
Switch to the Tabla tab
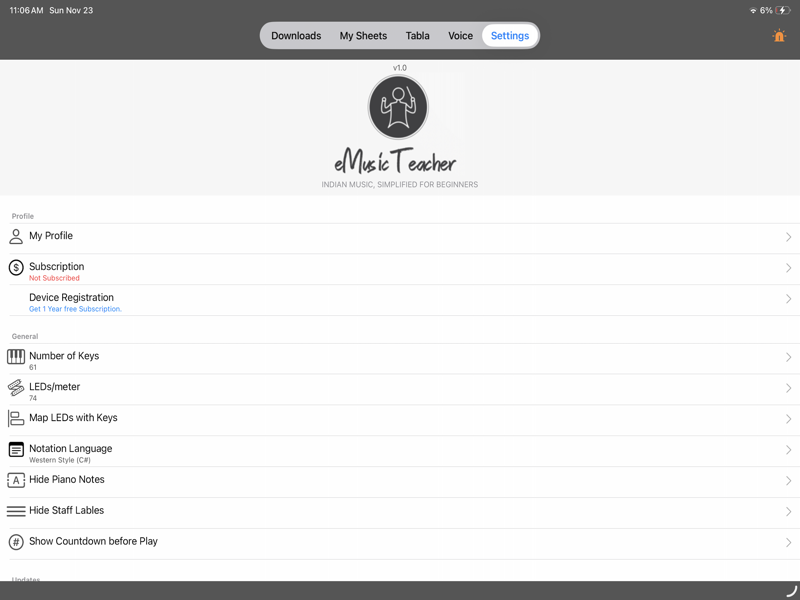(417, 35)
